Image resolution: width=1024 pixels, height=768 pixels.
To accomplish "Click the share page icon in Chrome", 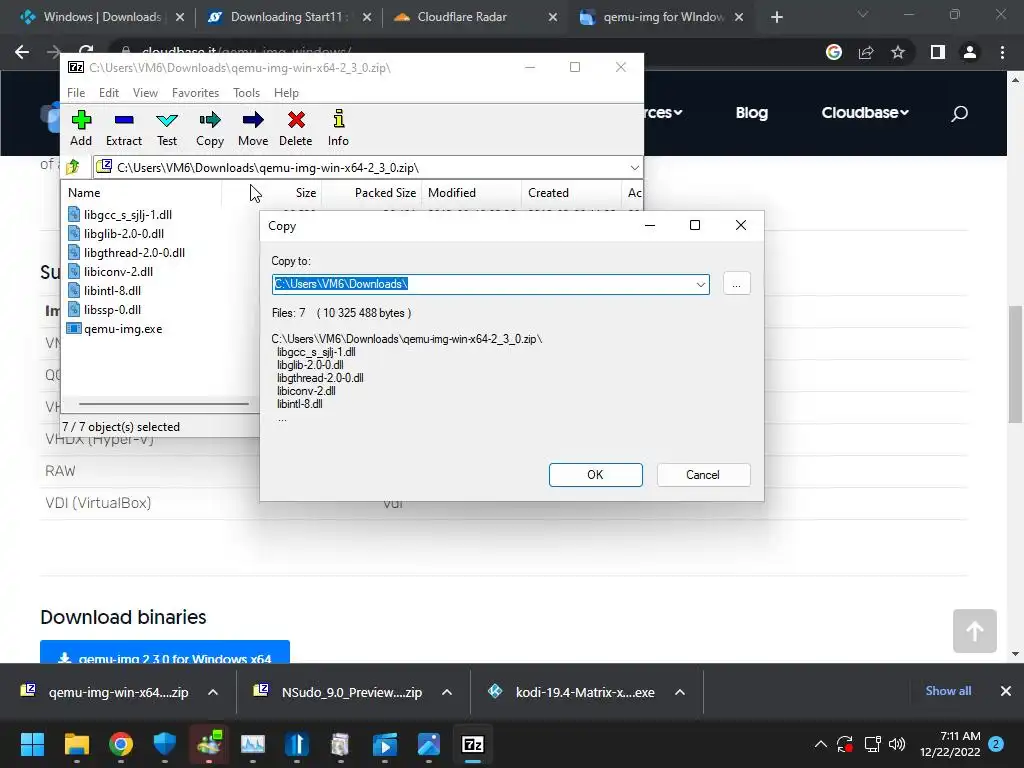I will pos(866,52).
